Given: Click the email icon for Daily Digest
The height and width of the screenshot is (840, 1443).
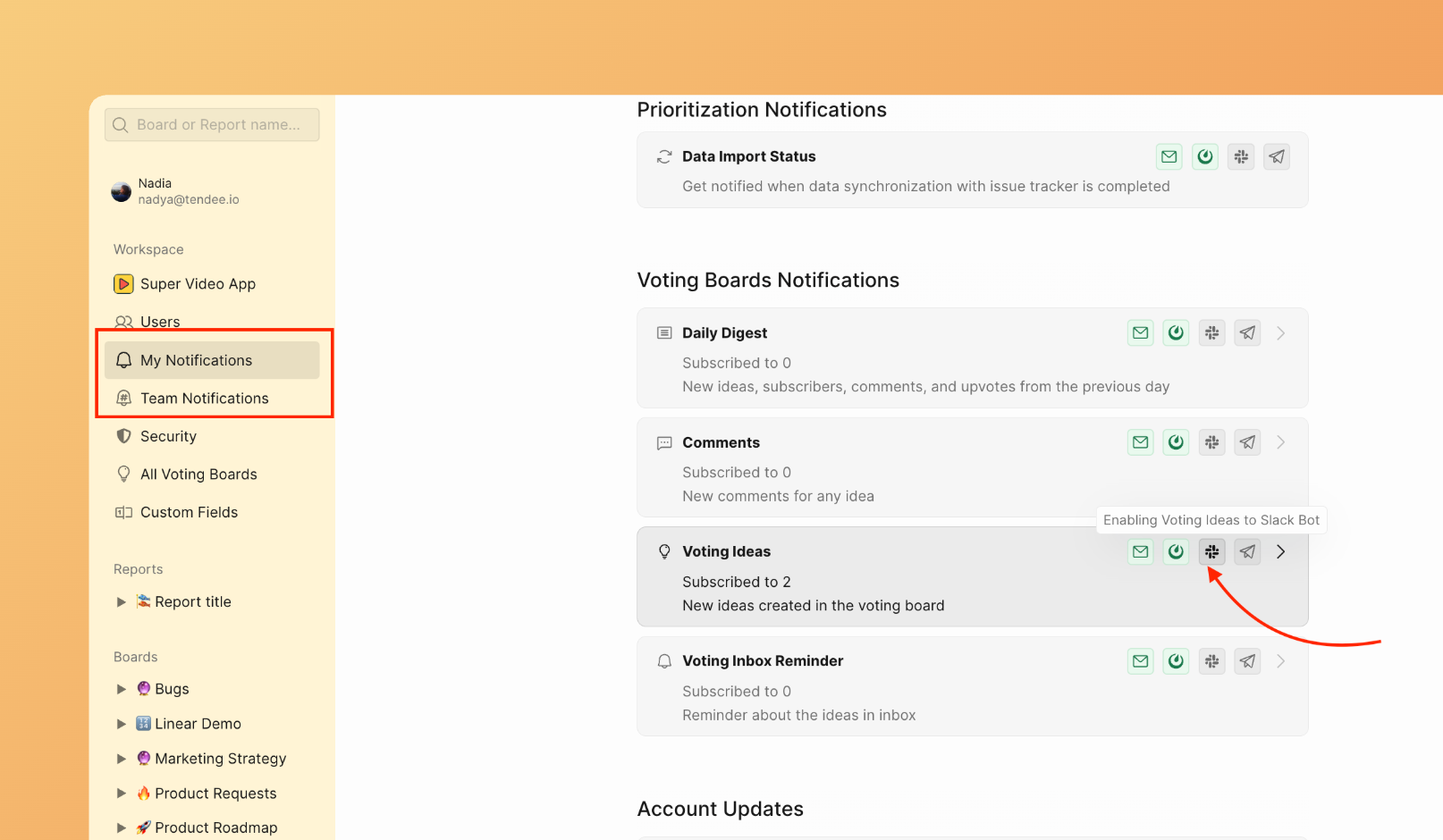Looking at the screenshot, I should point(1140,332).
